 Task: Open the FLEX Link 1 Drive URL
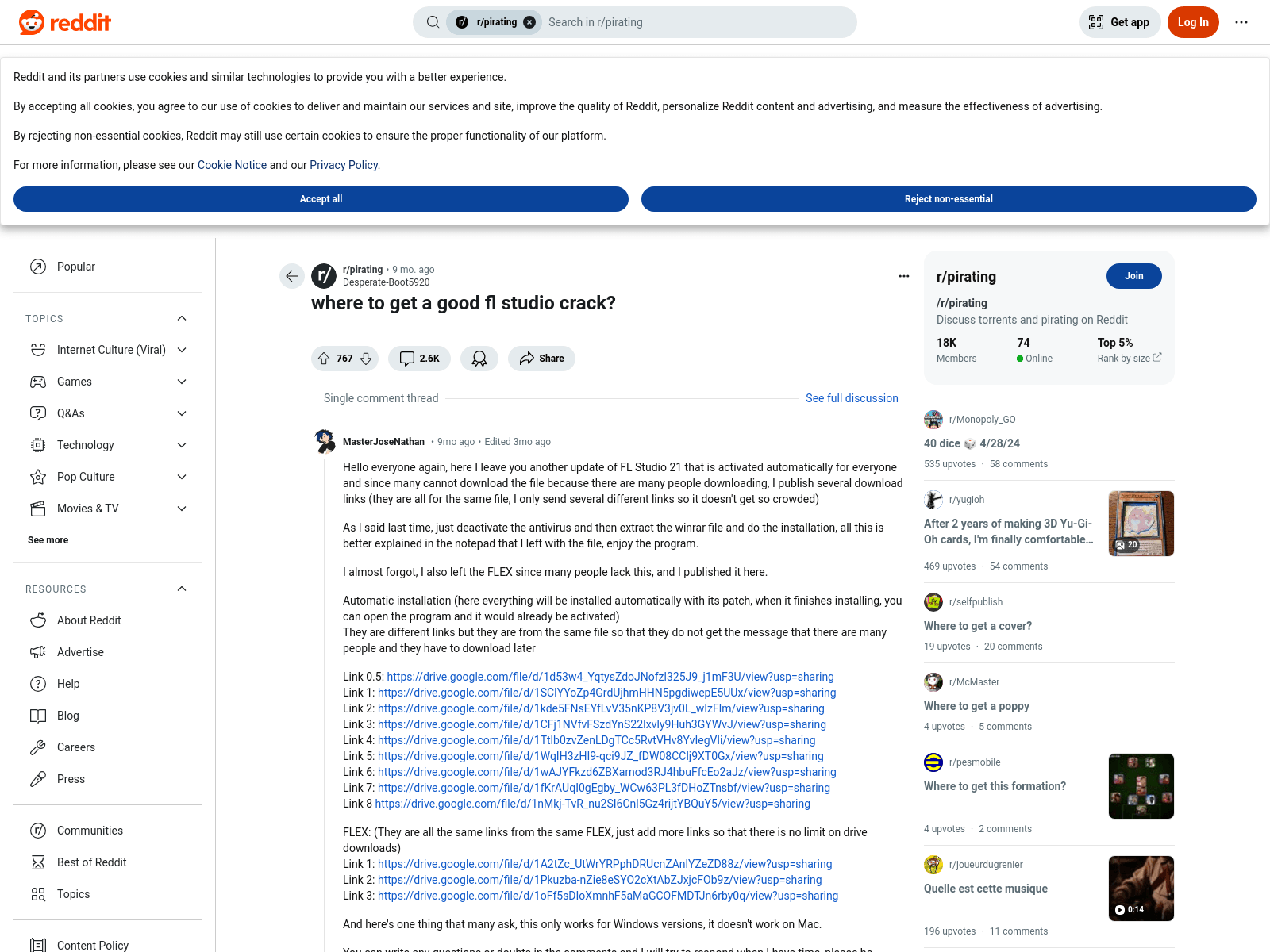(x=605, y=864)
